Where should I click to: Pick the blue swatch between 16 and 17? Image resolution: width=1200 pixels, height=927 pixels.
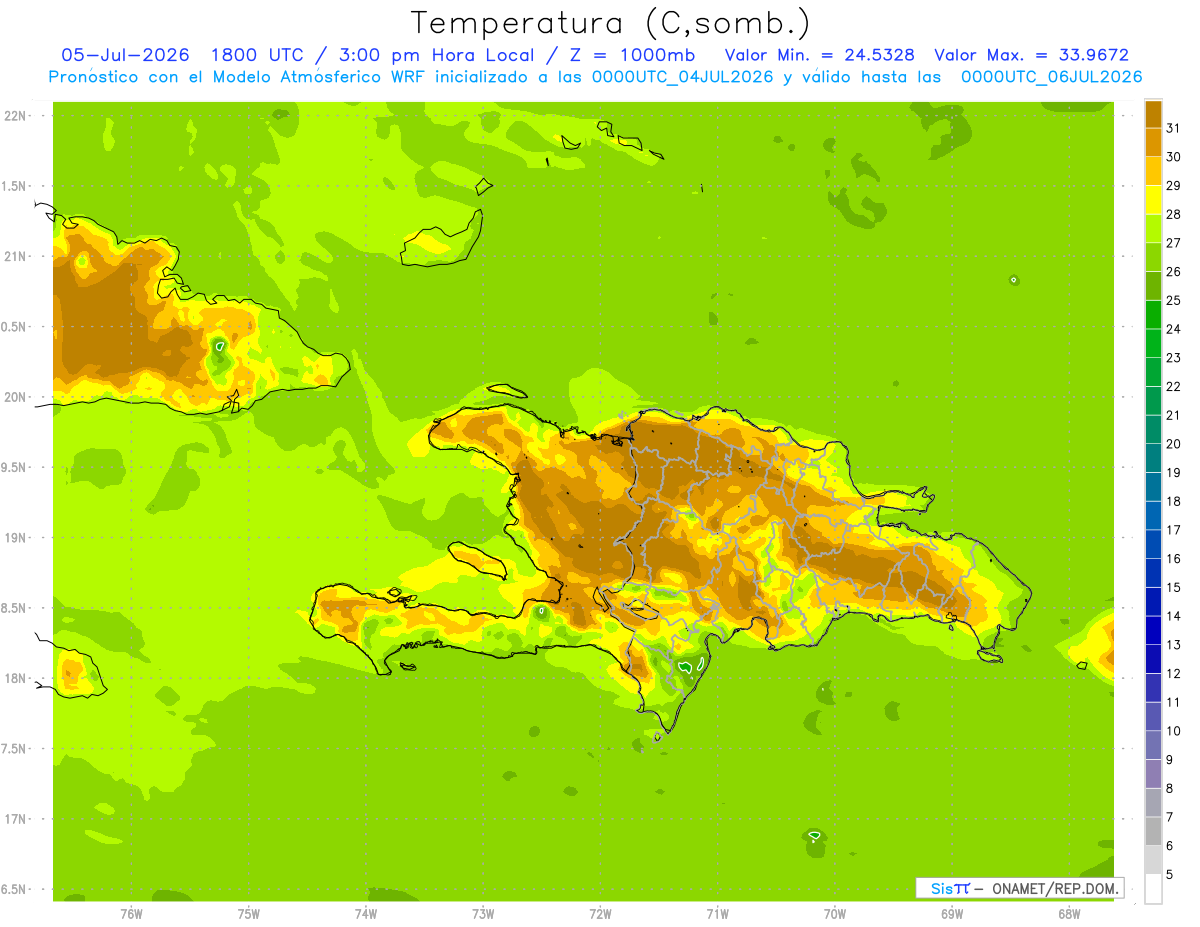[x=1153, y=545]
